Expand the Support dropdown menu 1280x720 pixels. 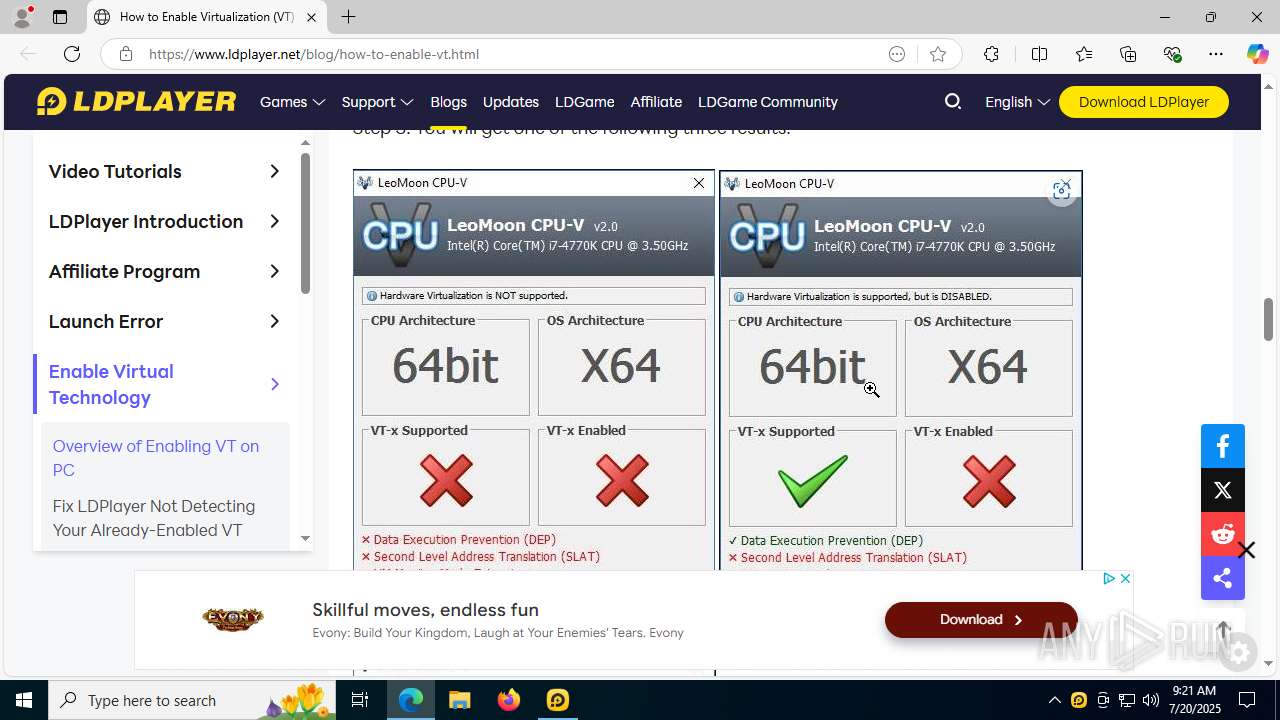click(x=377, y=102)
